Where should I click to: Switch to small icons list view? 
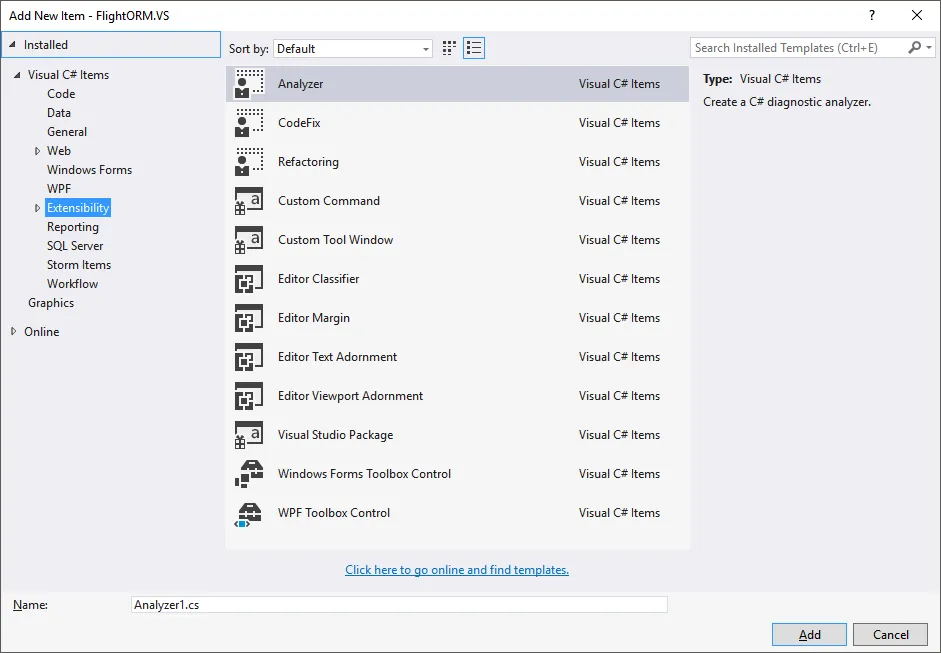click(x=474, y=48)
